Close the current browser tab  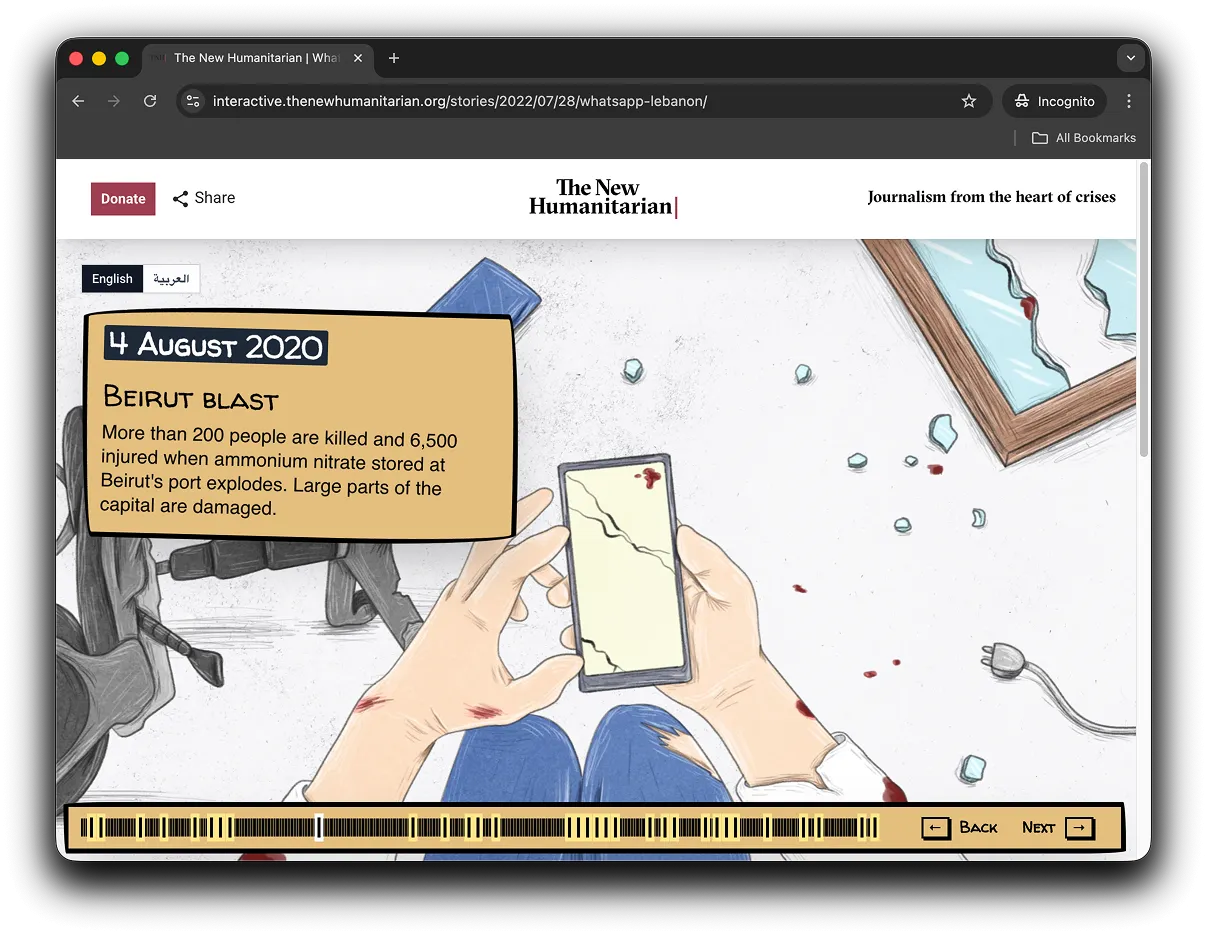click(x=358, y=58)
